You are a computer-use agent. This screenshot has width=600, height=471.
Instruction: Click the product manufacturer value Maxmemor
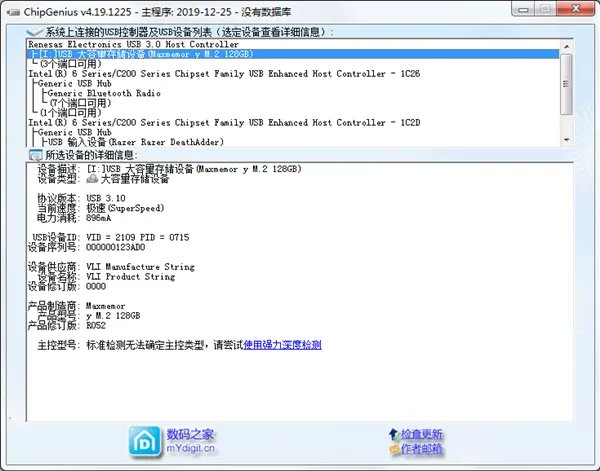[x=106, y=306]
